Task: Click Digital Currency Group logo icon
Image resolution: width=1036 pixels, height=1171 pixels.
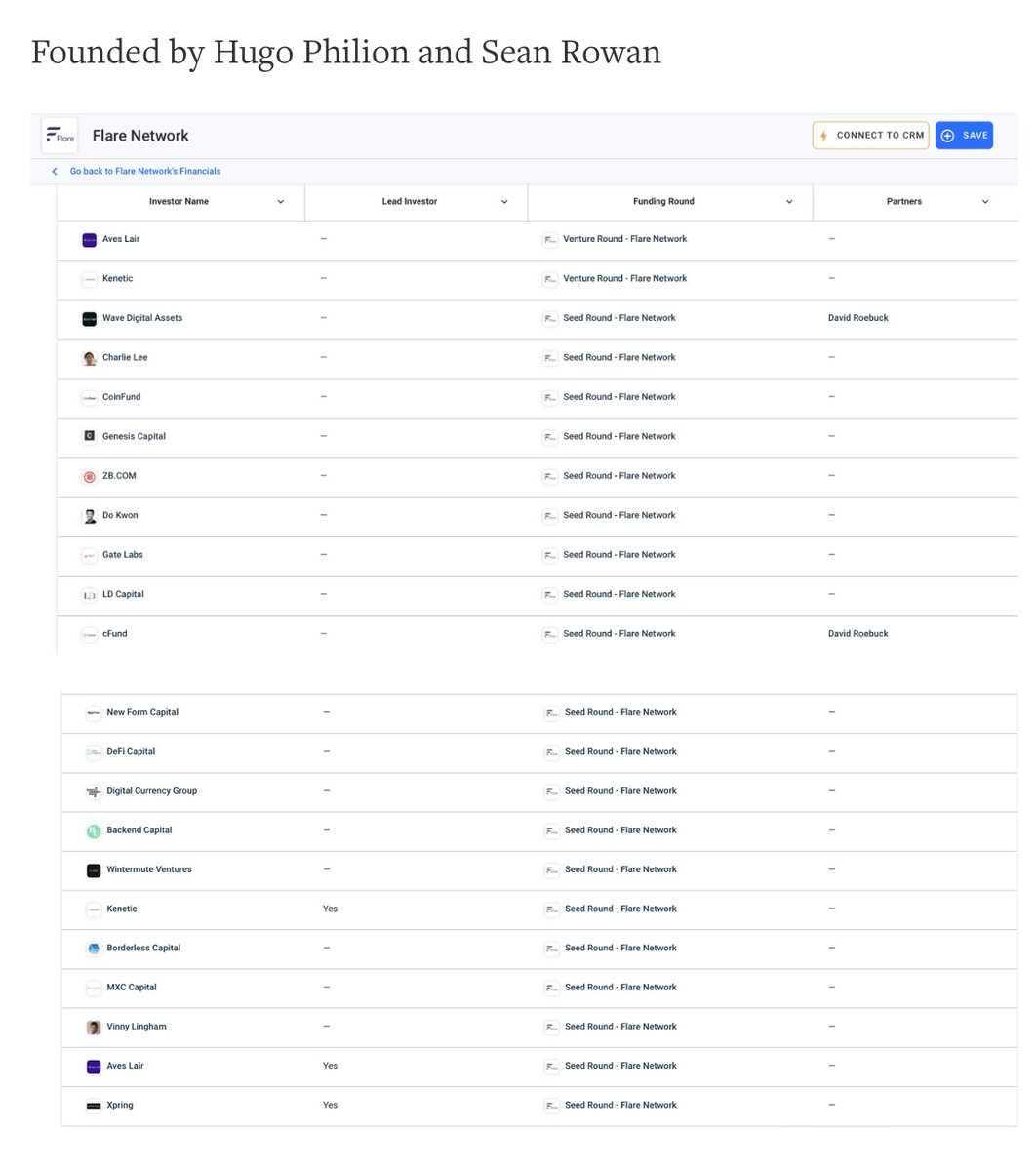Action: coord(94,791)
